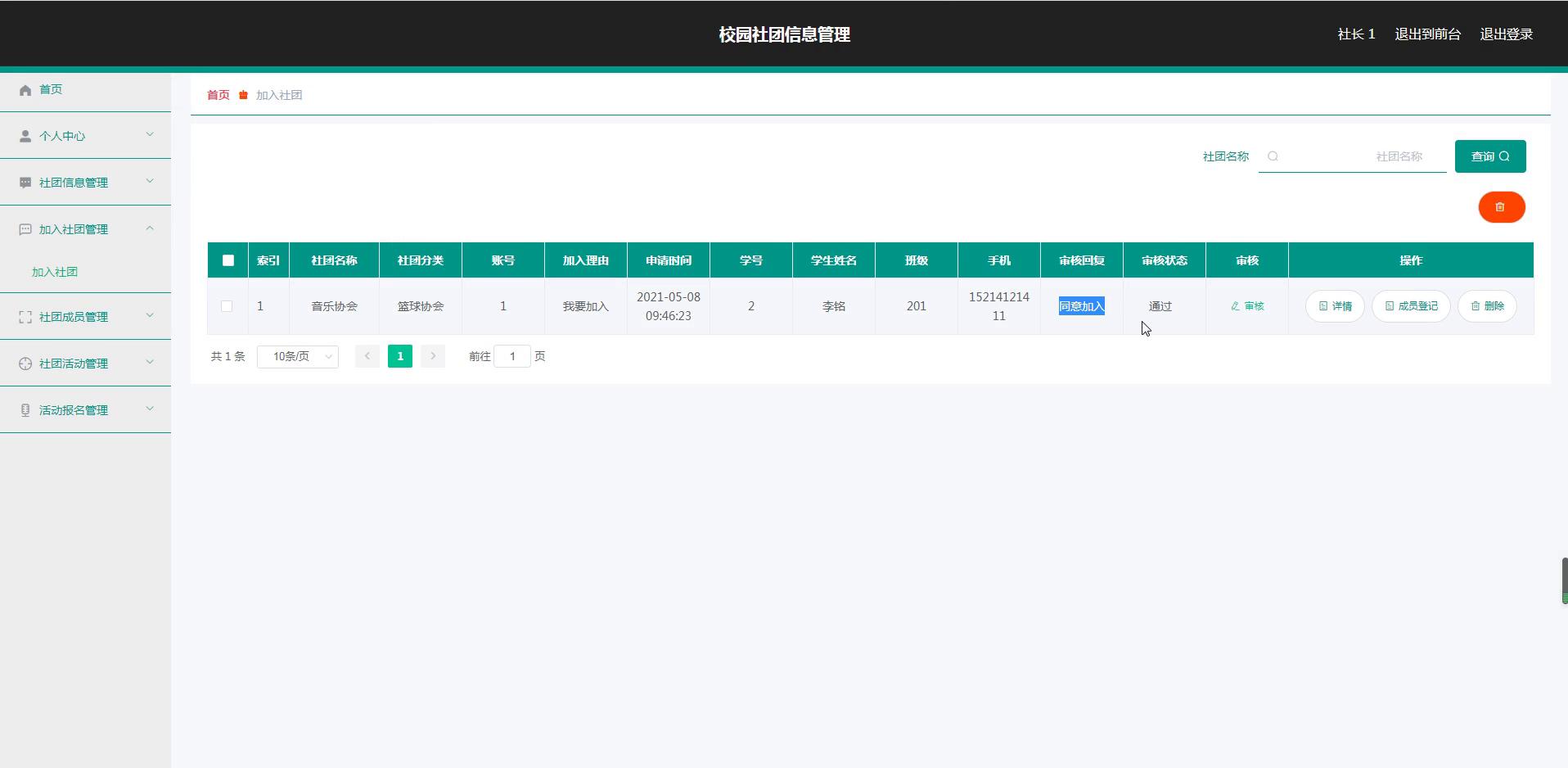Click the magnifier icon in search field
The width and height of the screenshot is (1568, 768).
coord(1273,156)
